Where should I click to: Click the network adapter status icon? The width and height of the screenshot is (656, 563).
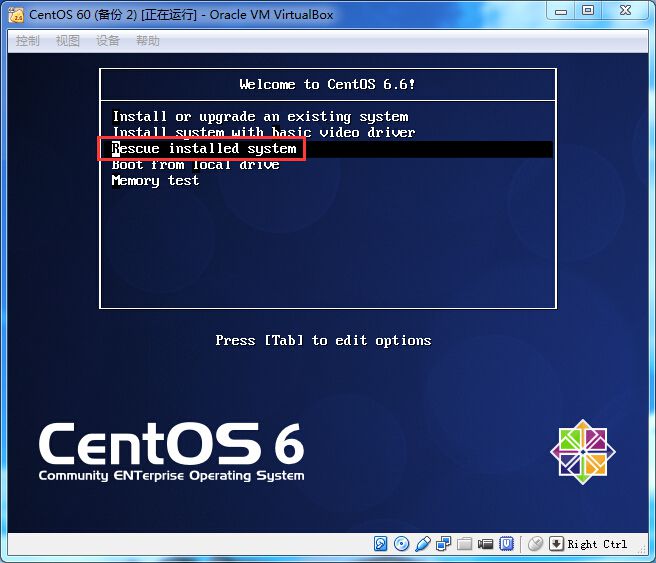click(x=444, y=544)
